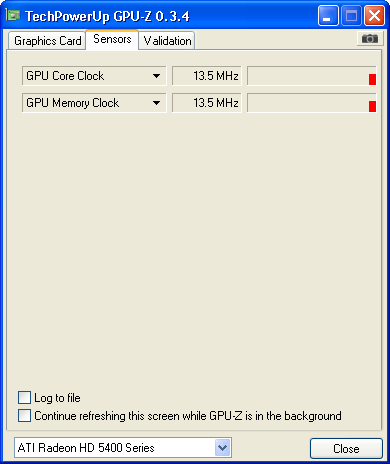Click the GPU-Z title bar app icon
The height and width of the screenshot is (464, 390).
[13, 15]
